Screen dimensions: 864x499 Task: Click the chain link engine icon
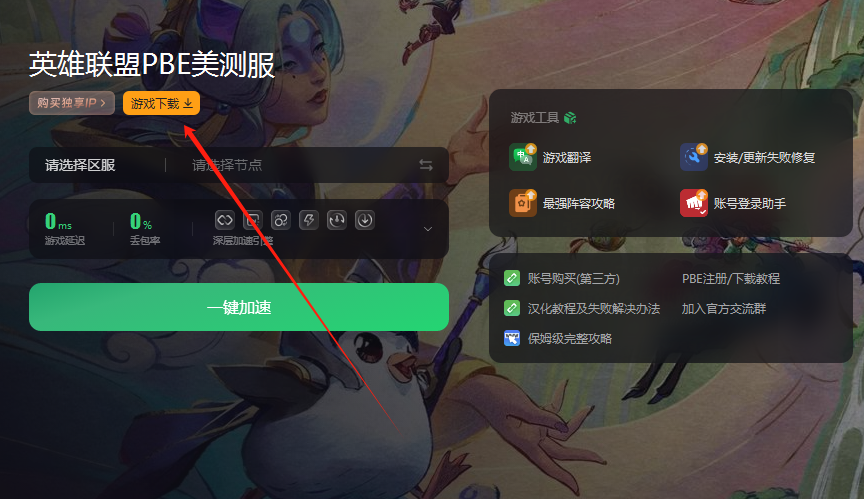pyautogui.click(x=225, y=220)
